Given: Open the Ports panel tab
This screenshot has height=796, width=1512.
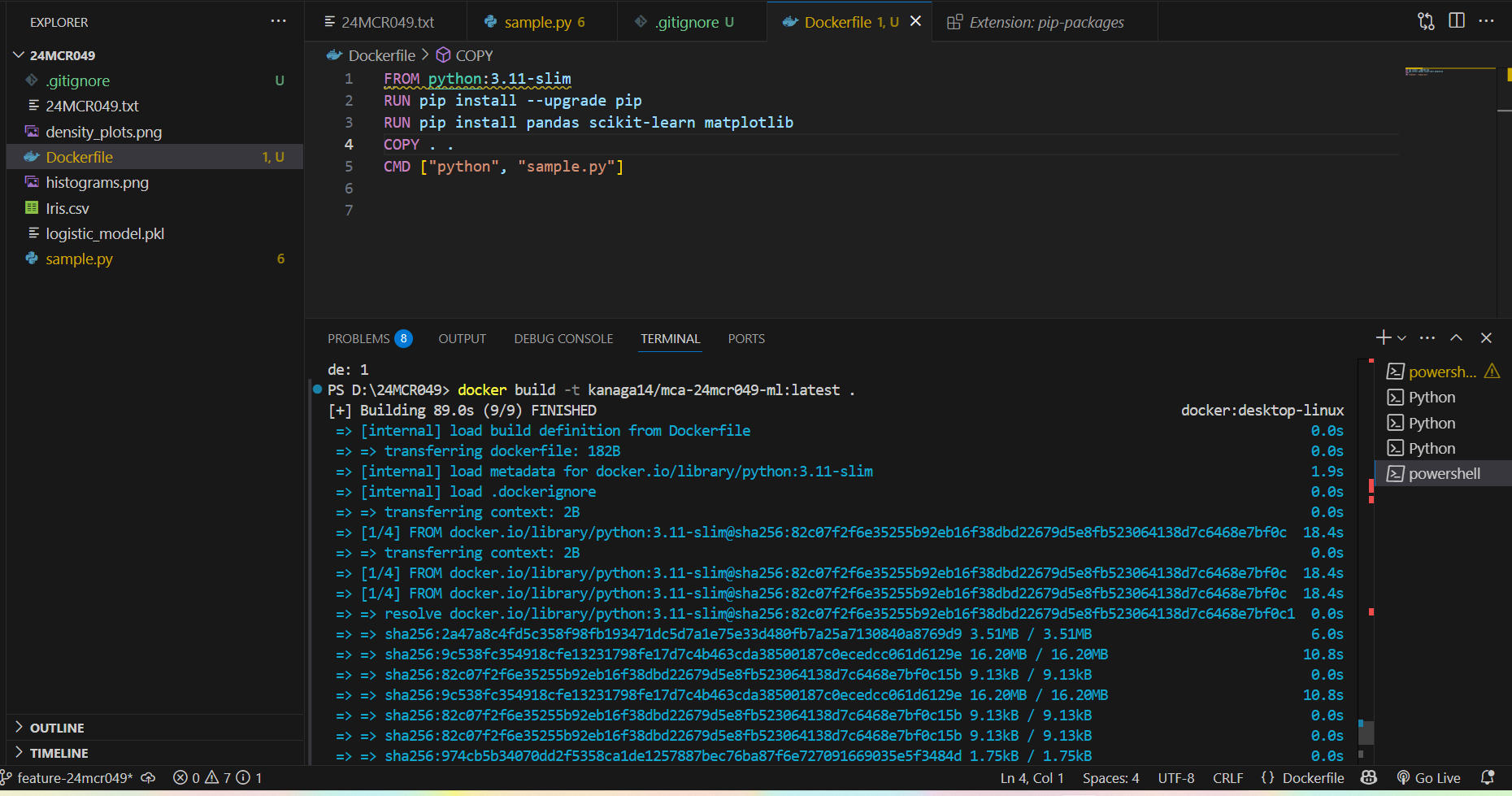Looking at the screenshot, I should (x=746, y=338).
